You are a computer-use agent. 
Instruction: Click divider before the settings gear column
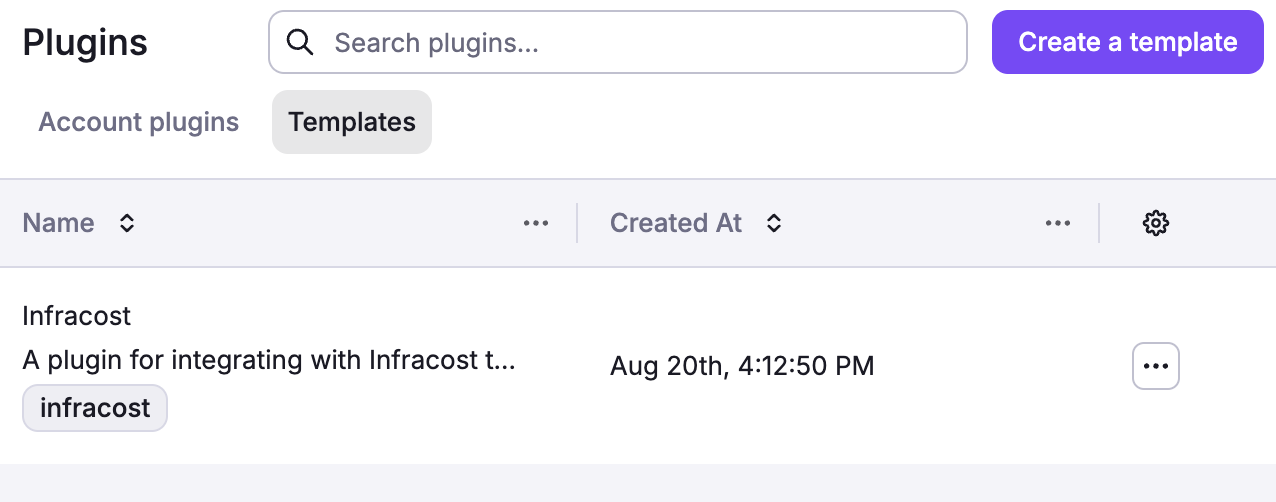pos(1099,223)
